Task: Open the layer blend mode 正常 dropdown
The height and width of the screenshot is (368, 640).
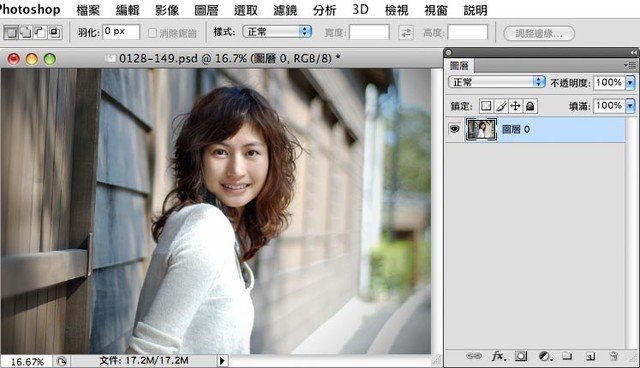Action: [x=497, y=82]
